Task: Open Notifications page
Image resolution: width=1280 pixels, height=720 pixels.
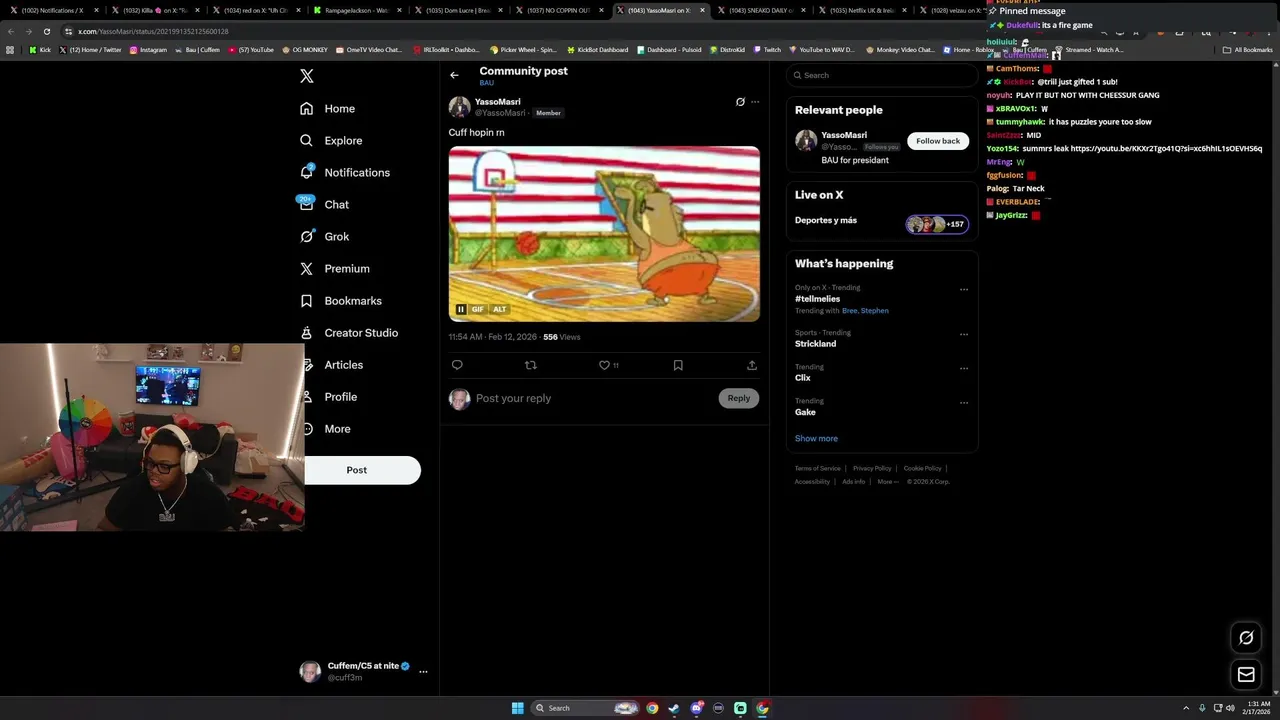Action: [x=346, y=172]
